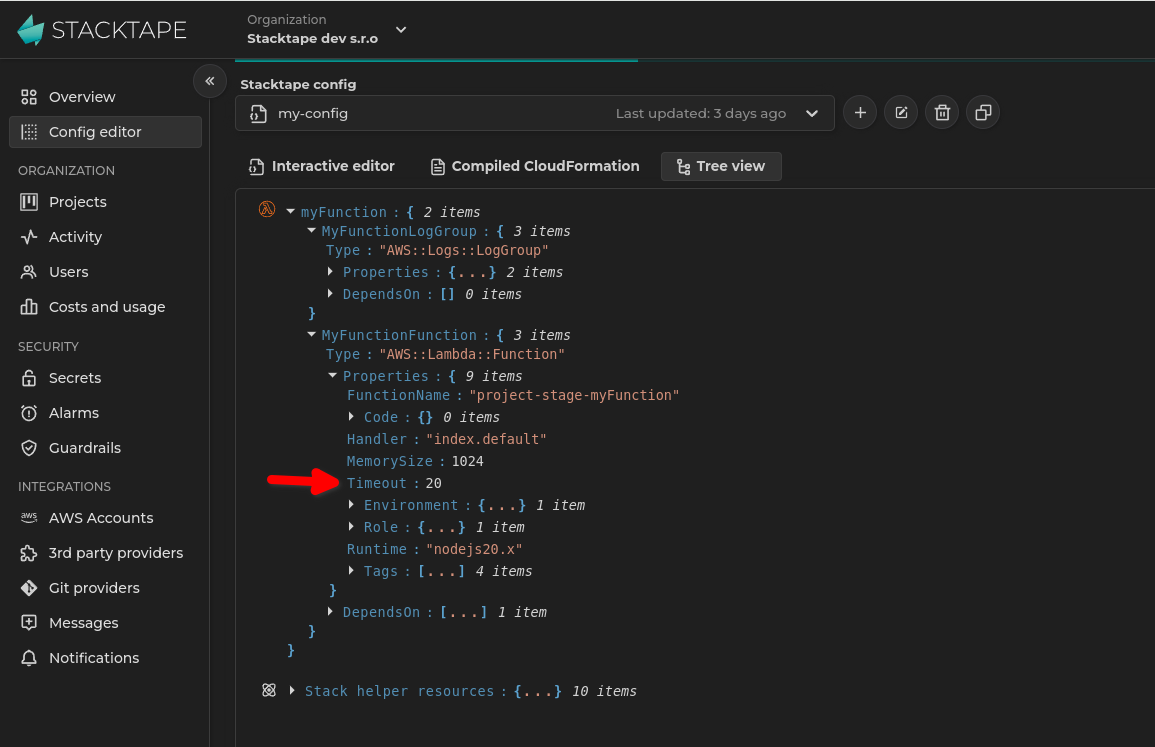Image resolution: width=1155 pixels, height=747 pixels.
Task: Select the Tree view tab
Action: click(x=721, y=166)
